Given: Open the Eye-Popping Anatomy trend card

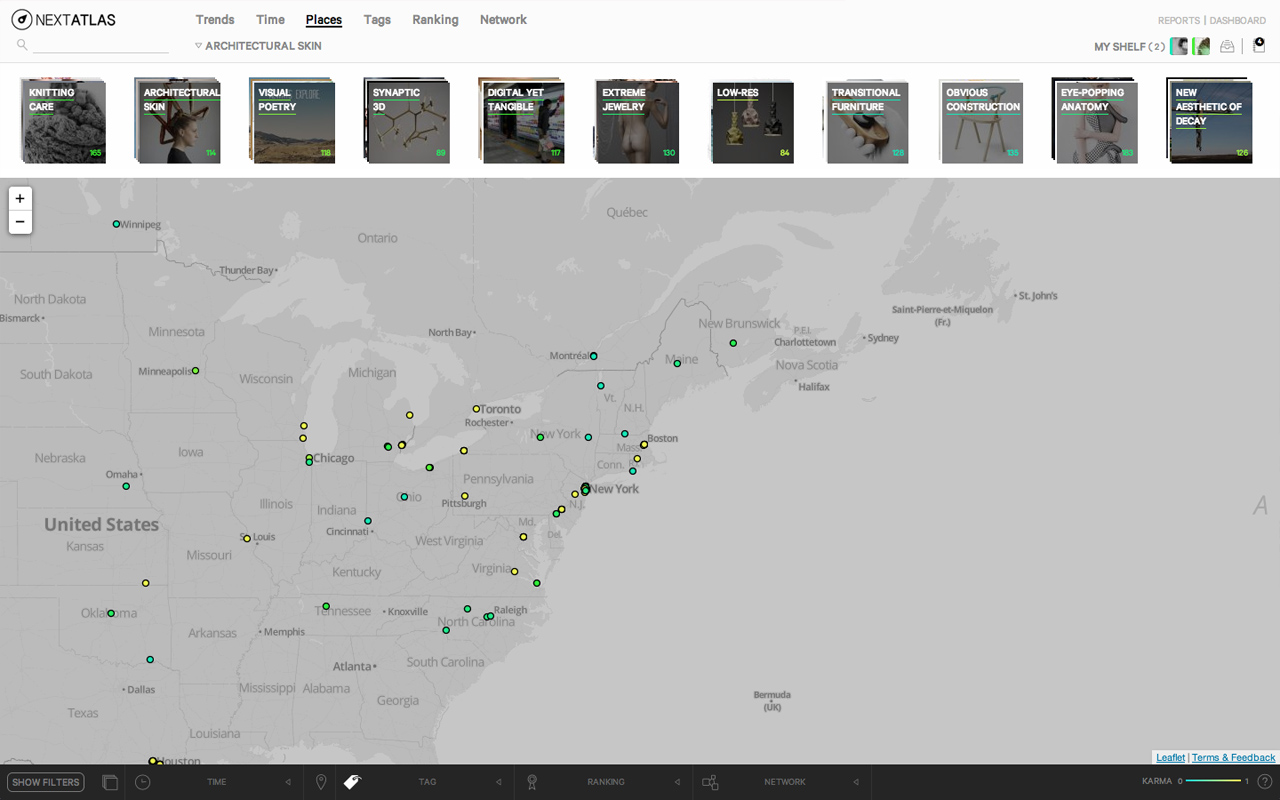Looking at the screenshot, I should coord(1094,121).
